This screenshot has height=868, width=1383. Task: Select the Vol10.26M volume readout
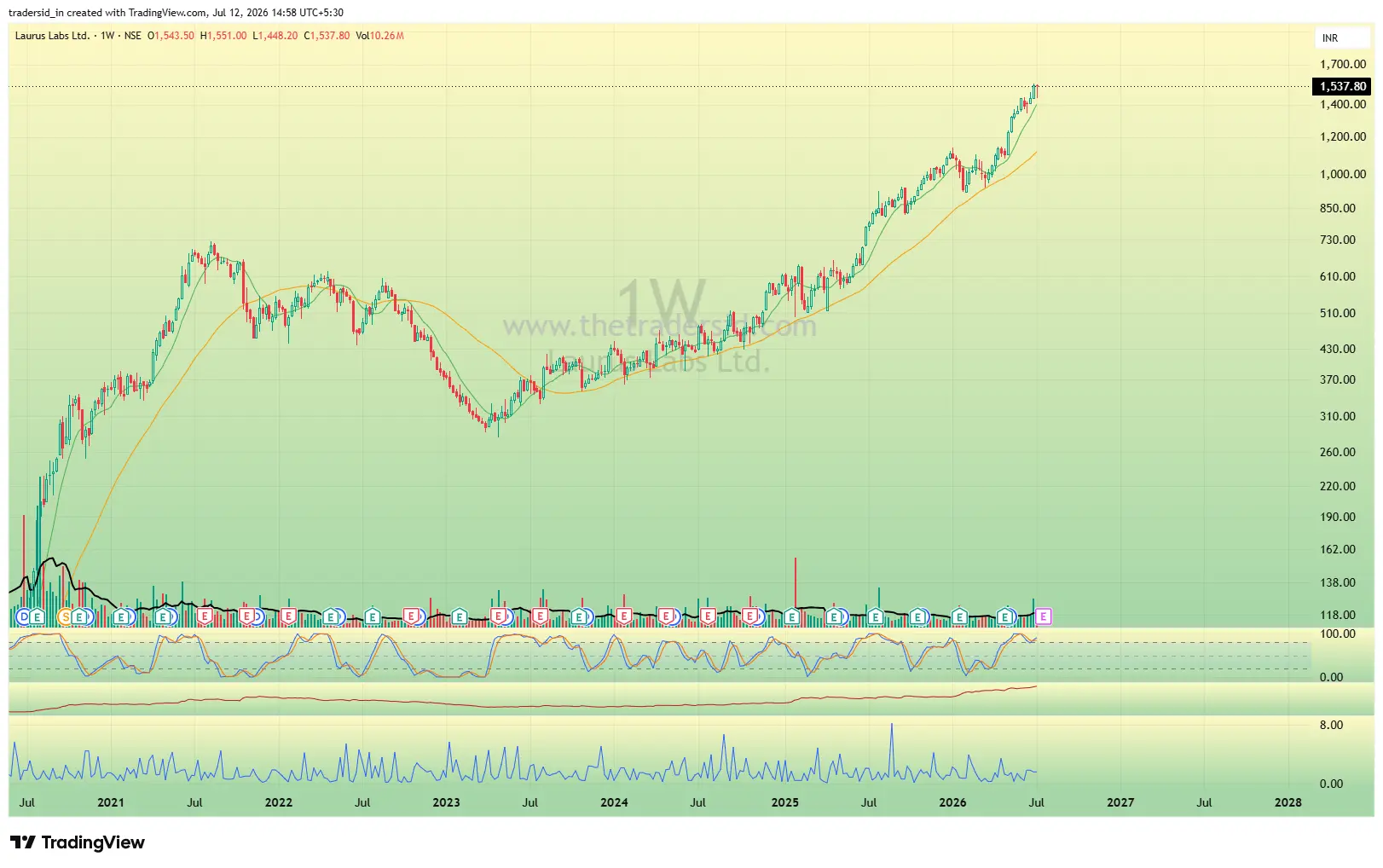pyautogui.click(x=380, y=36)
